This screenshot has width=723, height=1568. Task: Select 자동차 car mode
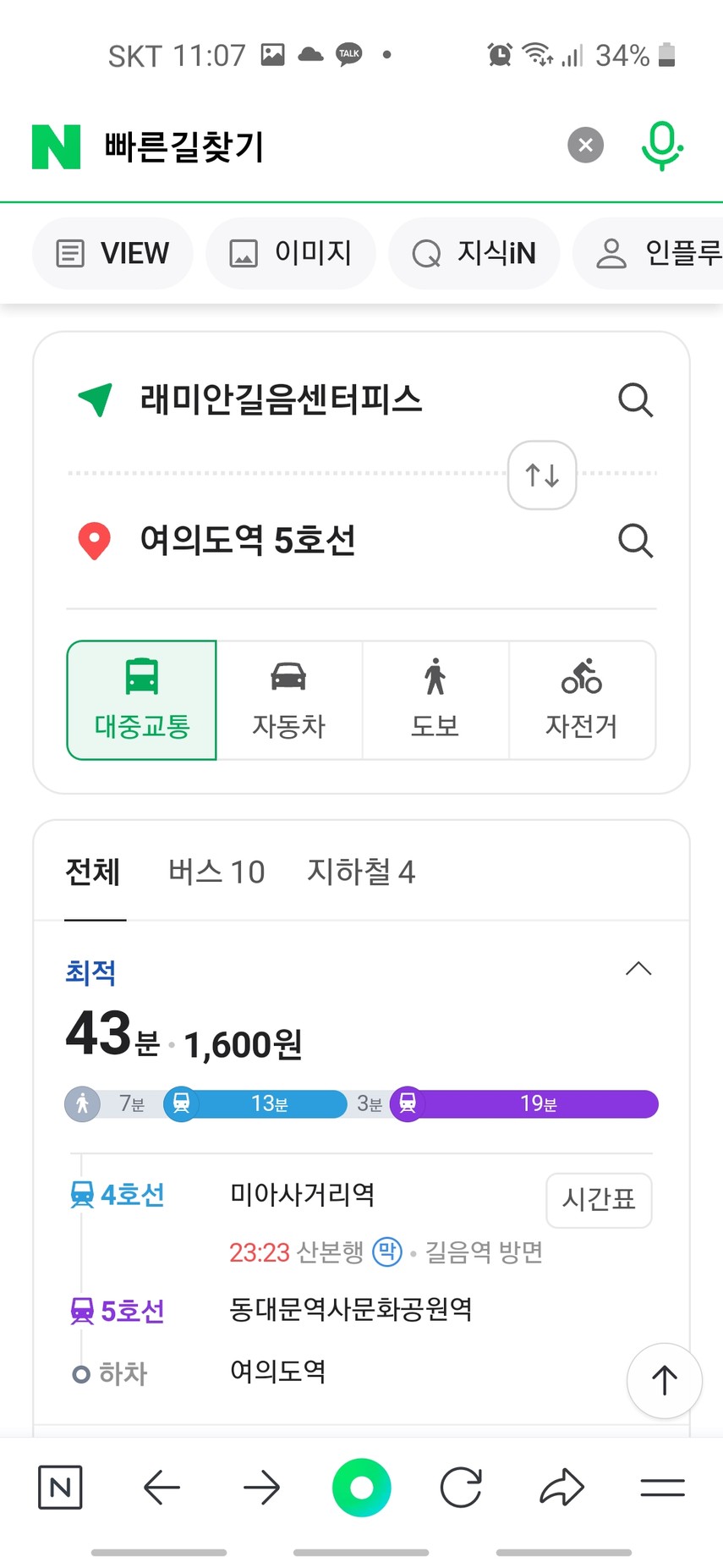[288, 700]
